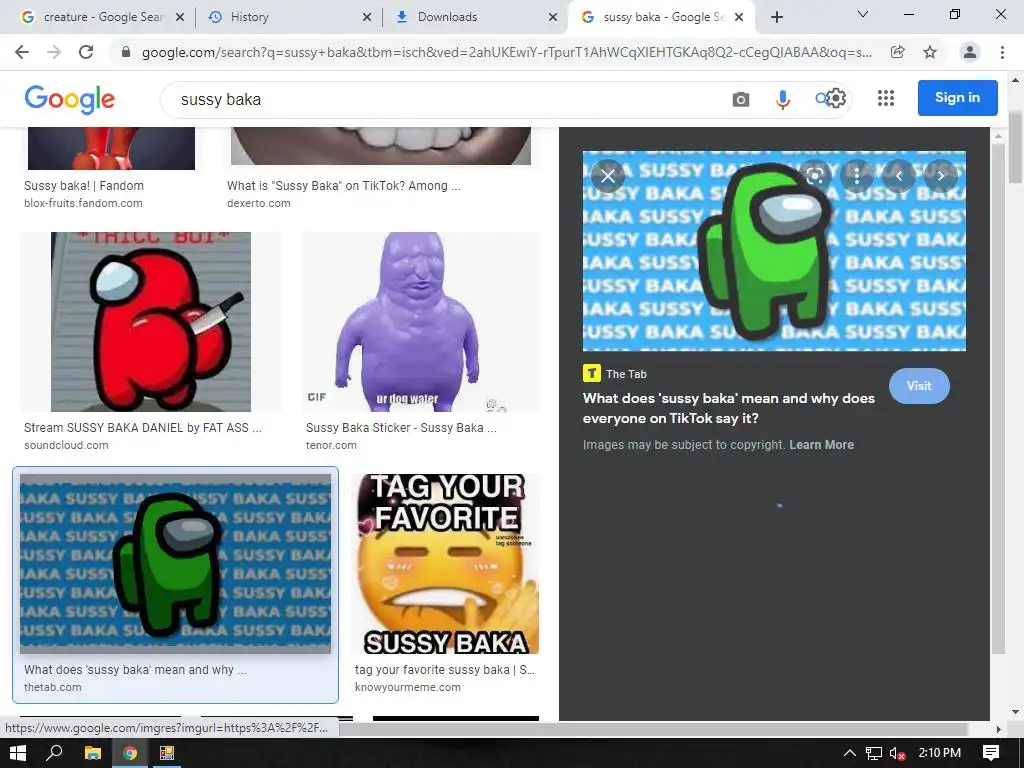
Task: Click the address bar URL
Action: [x=506, y=52]
